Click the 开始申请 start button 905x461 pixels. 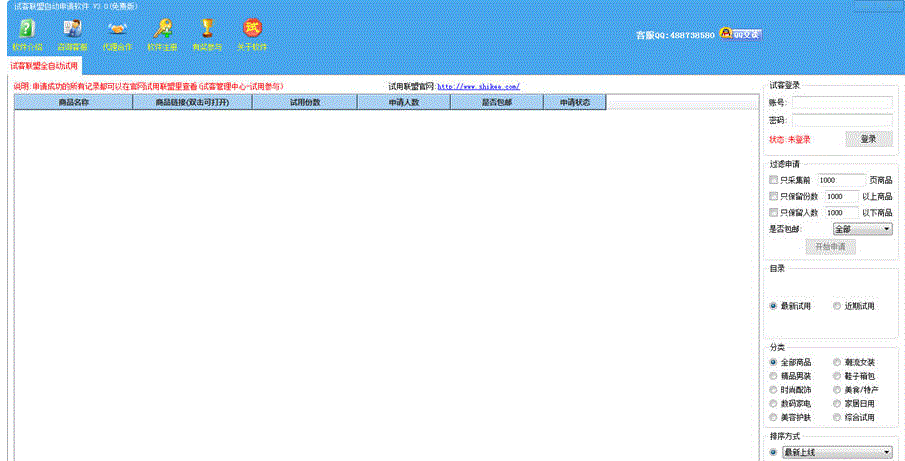tap(831, 246)
